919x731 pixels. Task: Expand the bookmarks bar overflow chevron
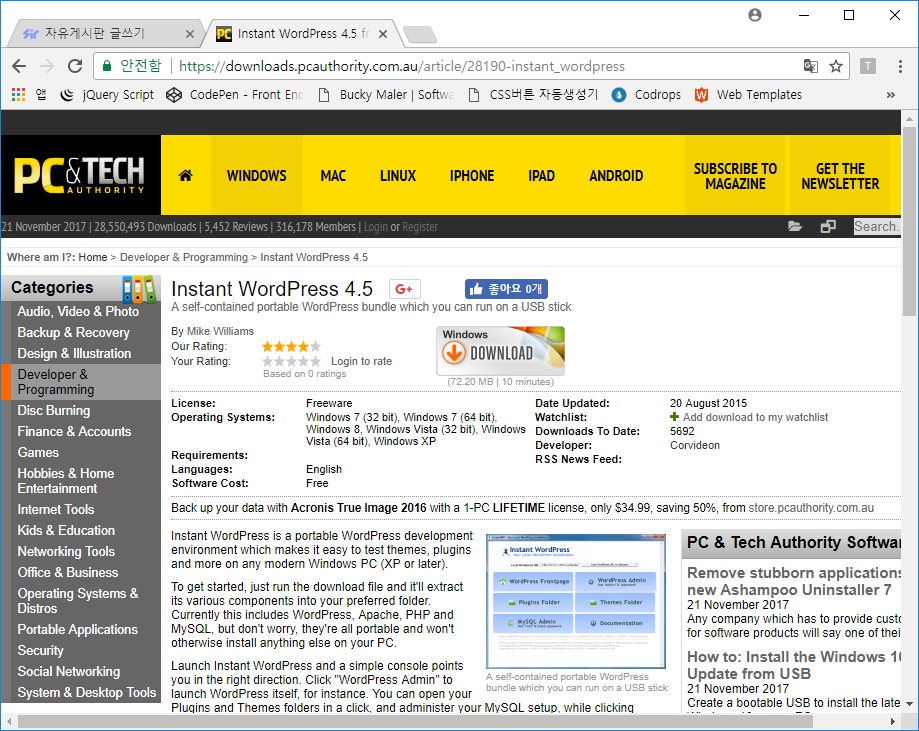(x=890, y=95)
